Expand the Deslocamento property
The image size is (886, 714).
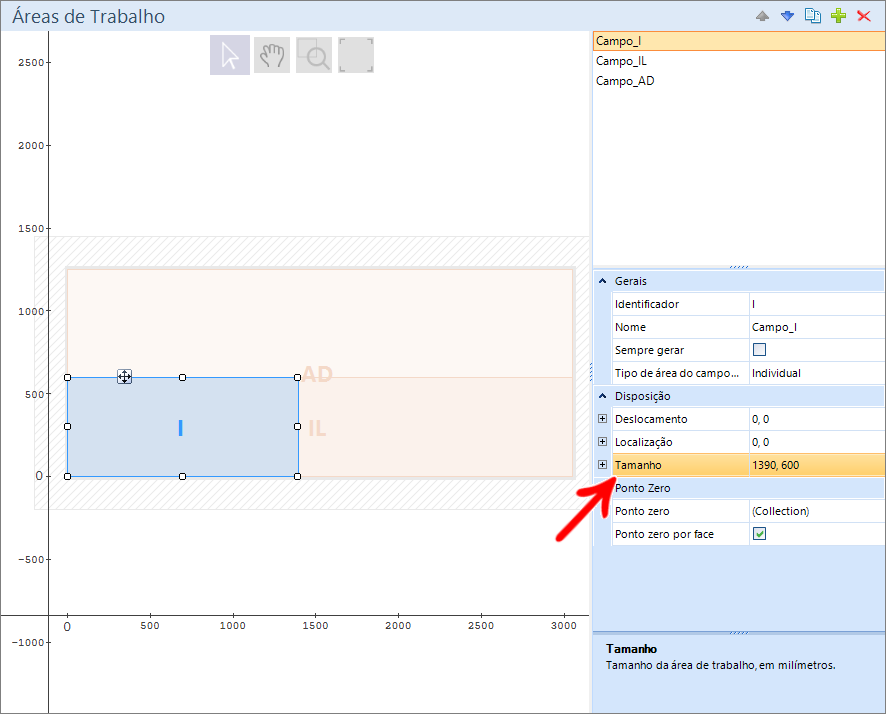[602, 419]
